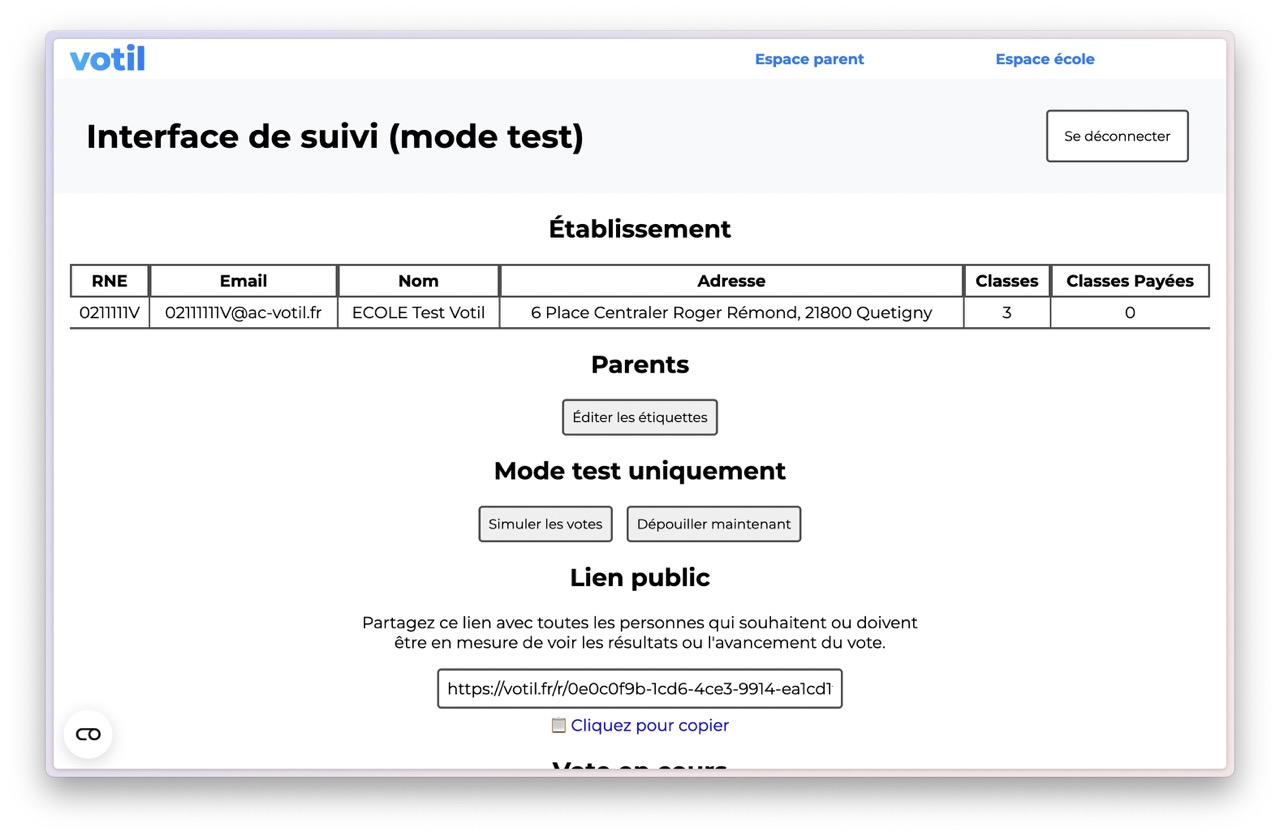Open Espace parent
The width and height of the screenshot is (1280, 837).
[809, 58]
